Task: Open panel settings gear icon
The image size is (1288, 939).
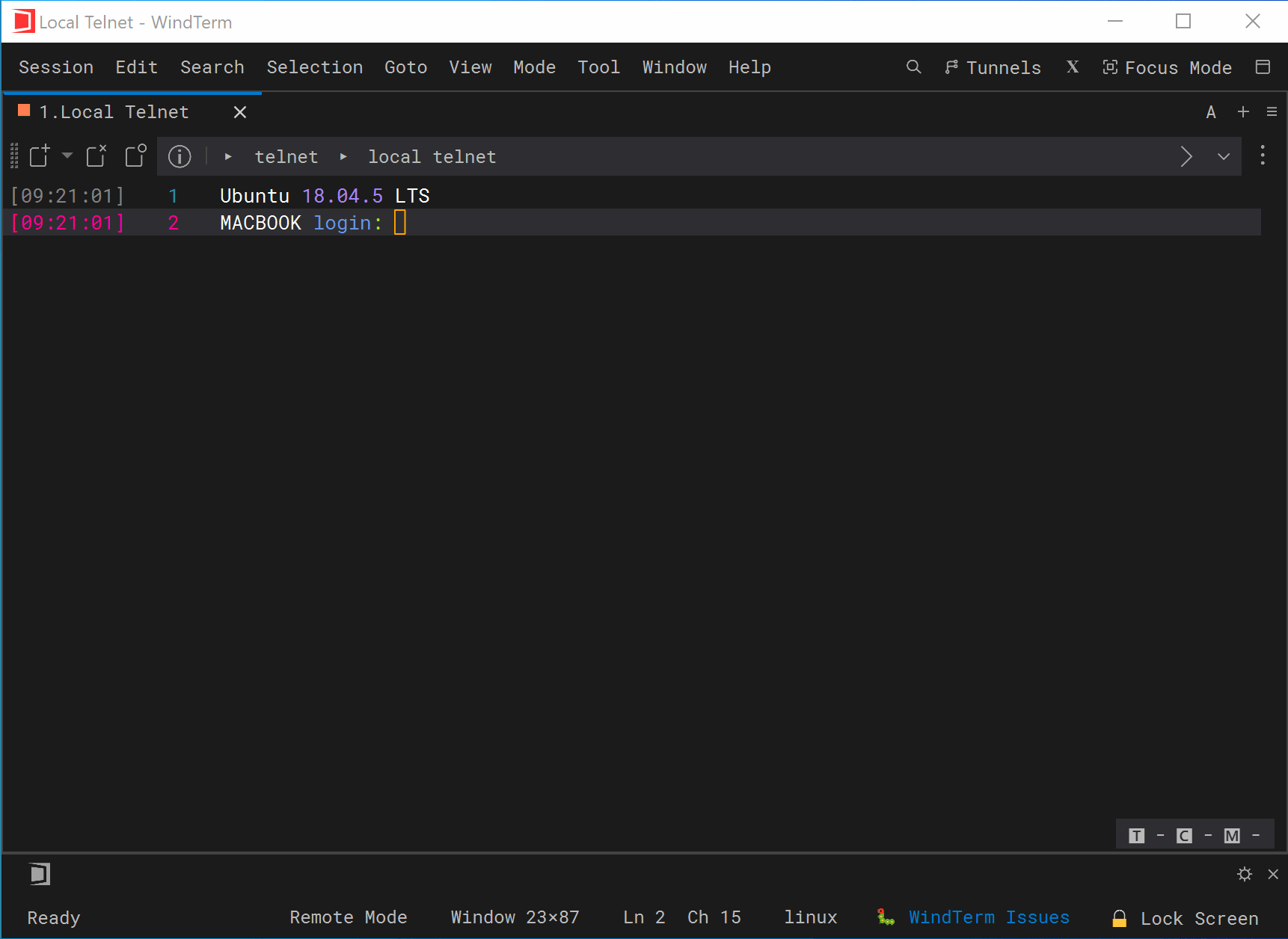Action: pos(1245,874)
